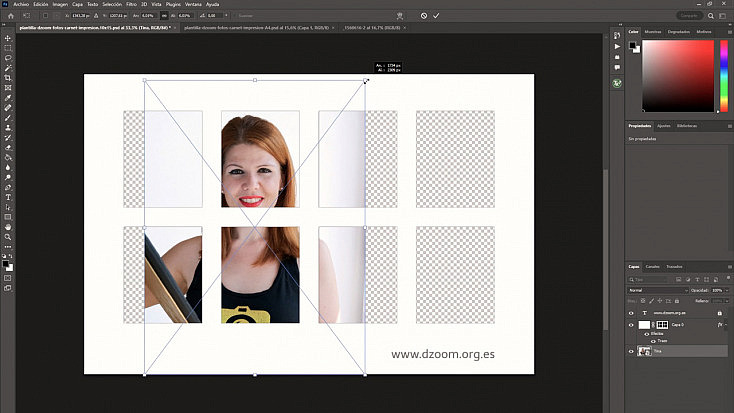Switch to the A4 plantilla document tab
734x413 pixels.
[256, 28]
